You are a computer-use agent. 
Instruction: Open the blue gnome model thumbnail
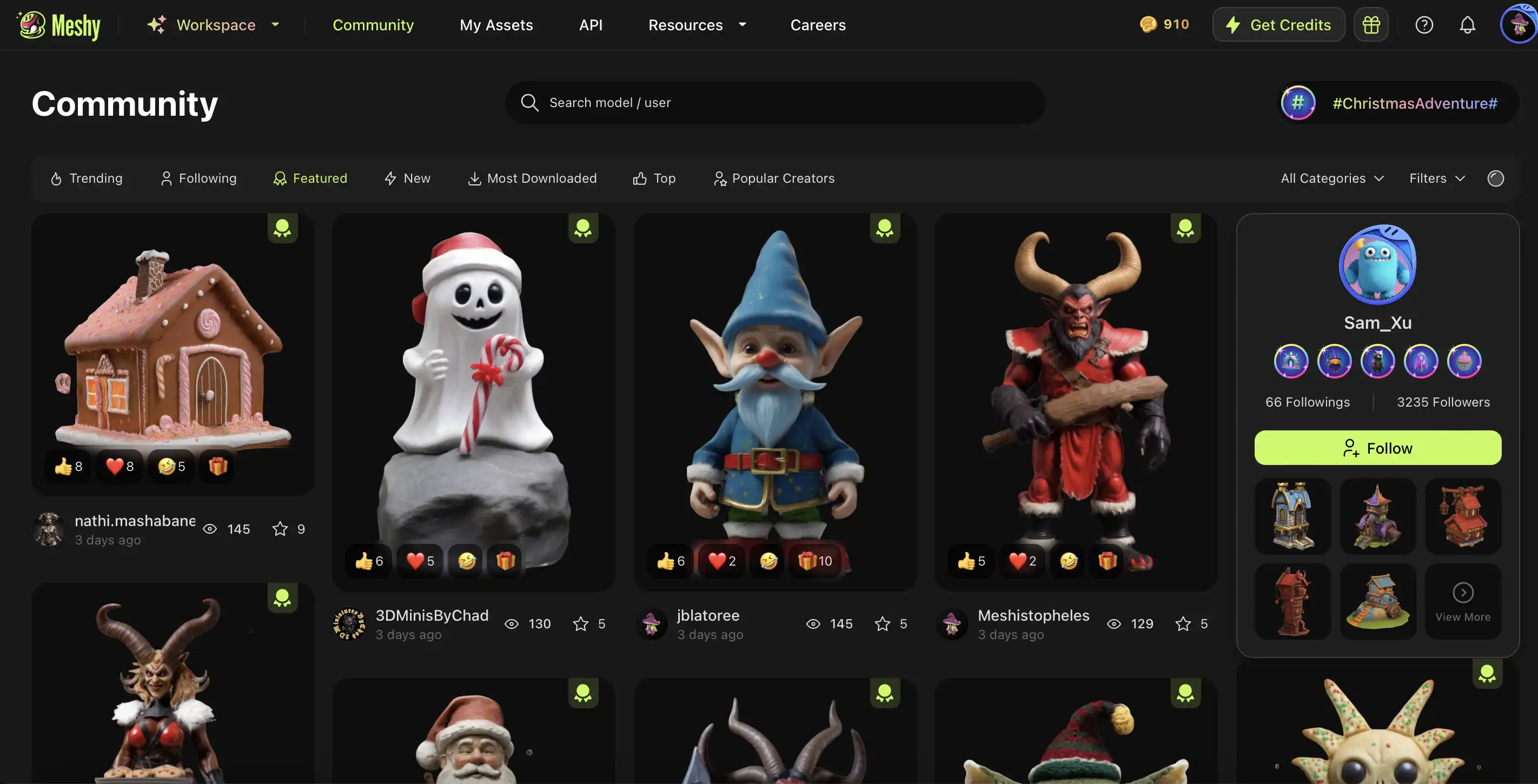point(774,402)
